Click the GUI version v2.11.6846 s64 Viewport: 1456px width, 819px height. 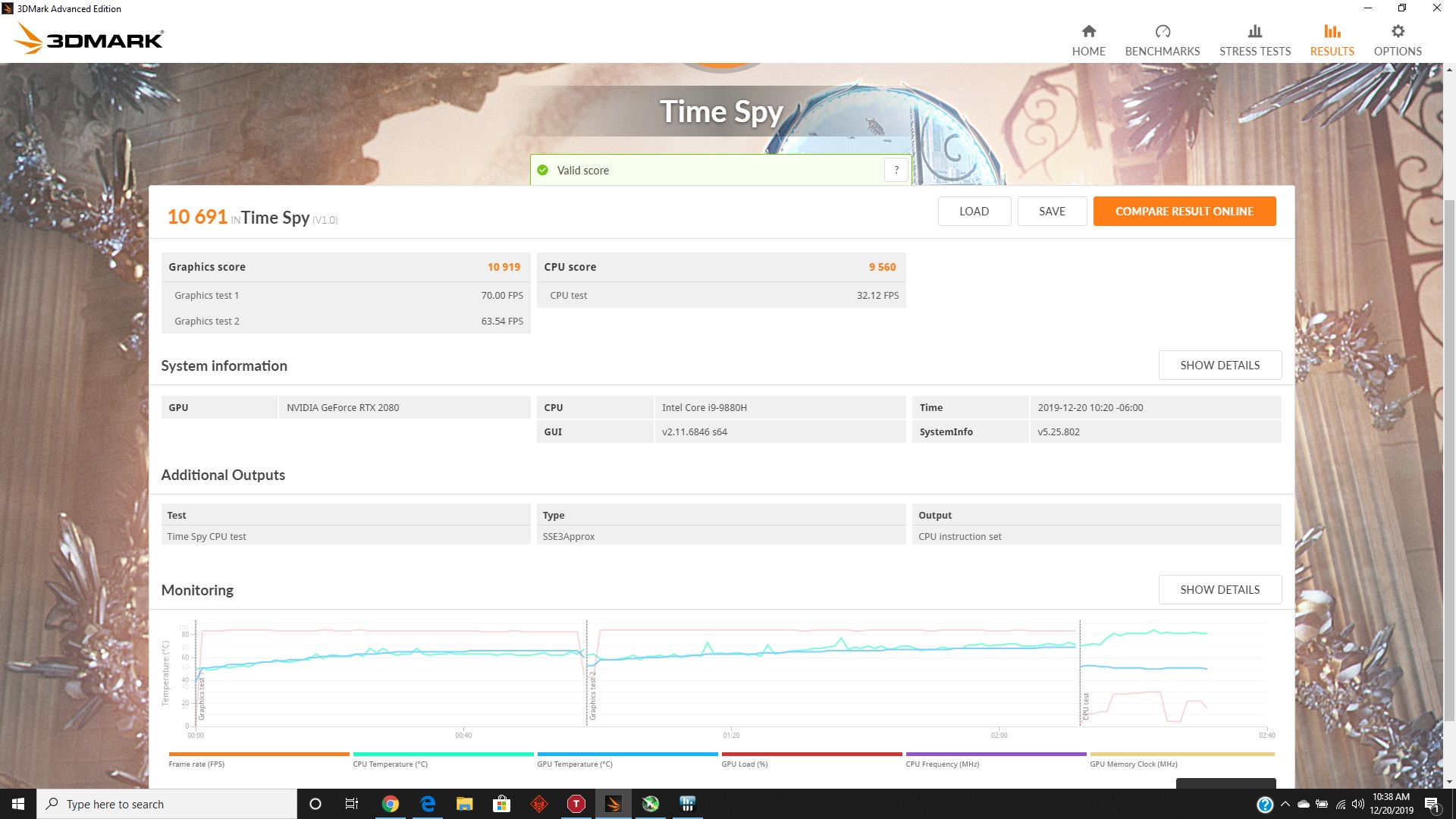pos(694,431)
